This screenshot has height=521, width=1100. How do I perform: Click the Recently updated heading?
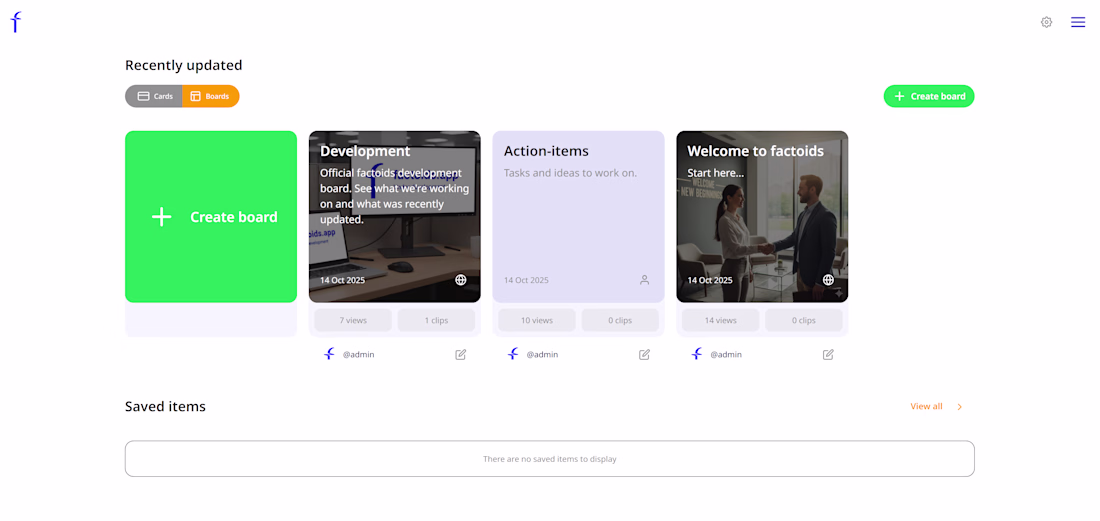click(x=184, y=65)
